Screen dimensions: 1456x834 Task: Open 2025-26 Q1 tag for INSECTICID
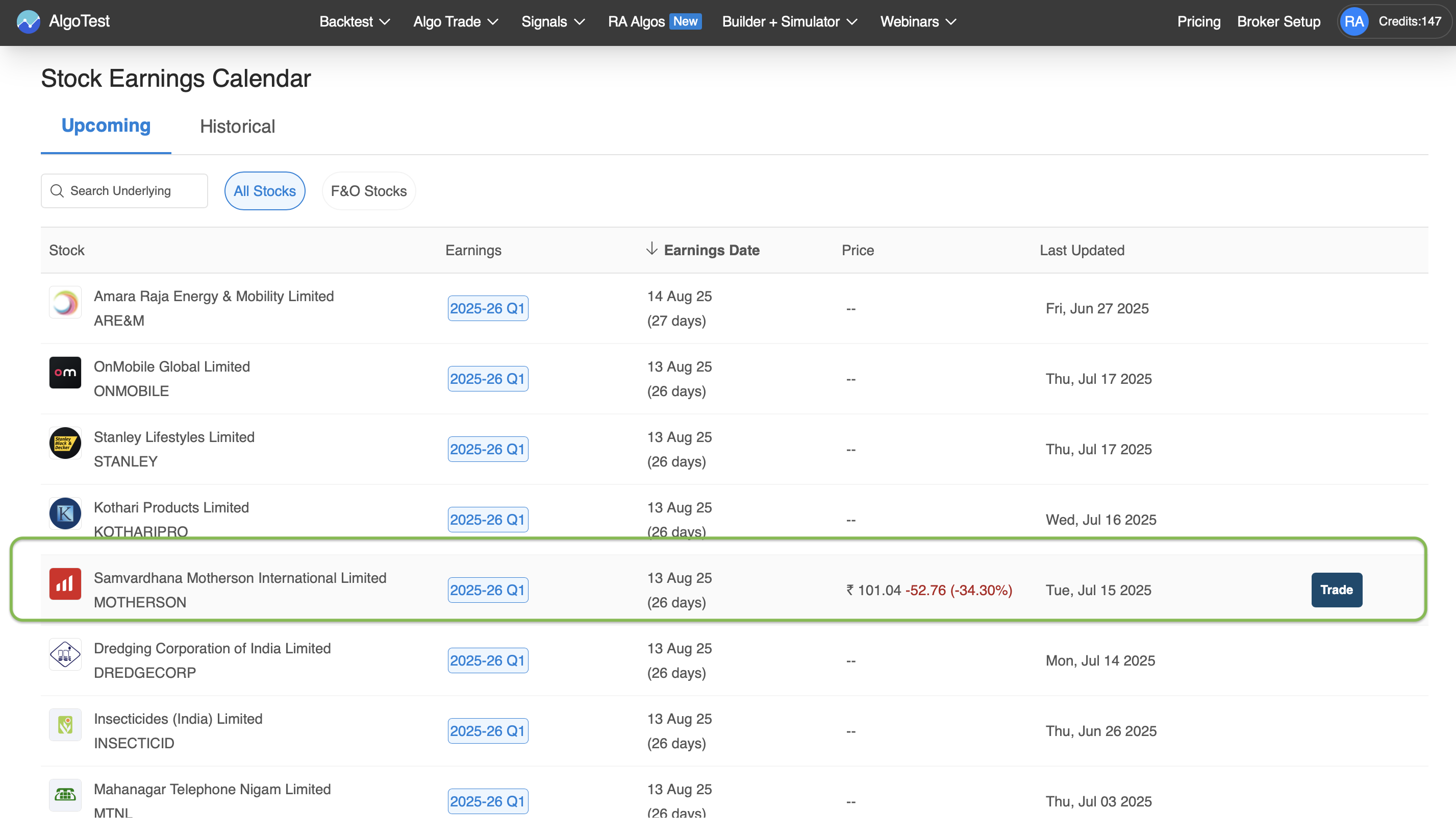tap(488, 731)
